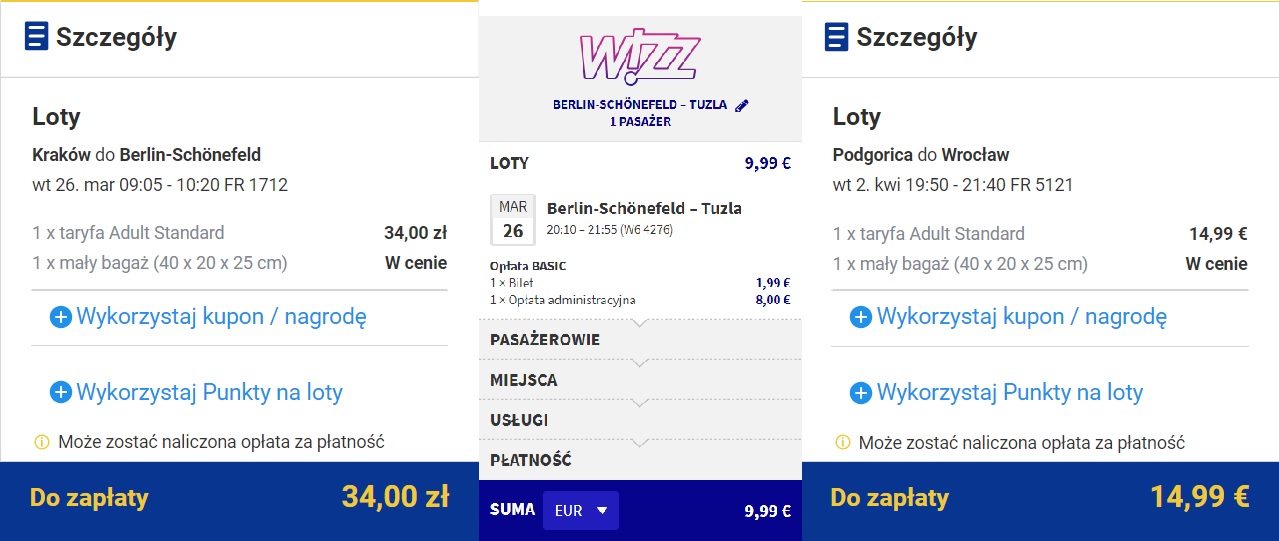Expand the PŁATNOŚĆ section

pyautogui.click(x=640, y=460)
